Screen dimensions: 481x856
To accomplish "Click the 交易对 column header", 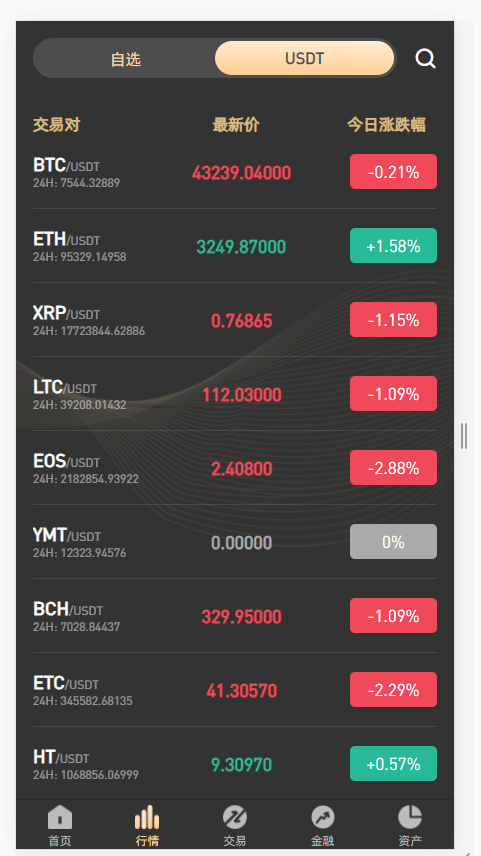I will pos(57,125).
